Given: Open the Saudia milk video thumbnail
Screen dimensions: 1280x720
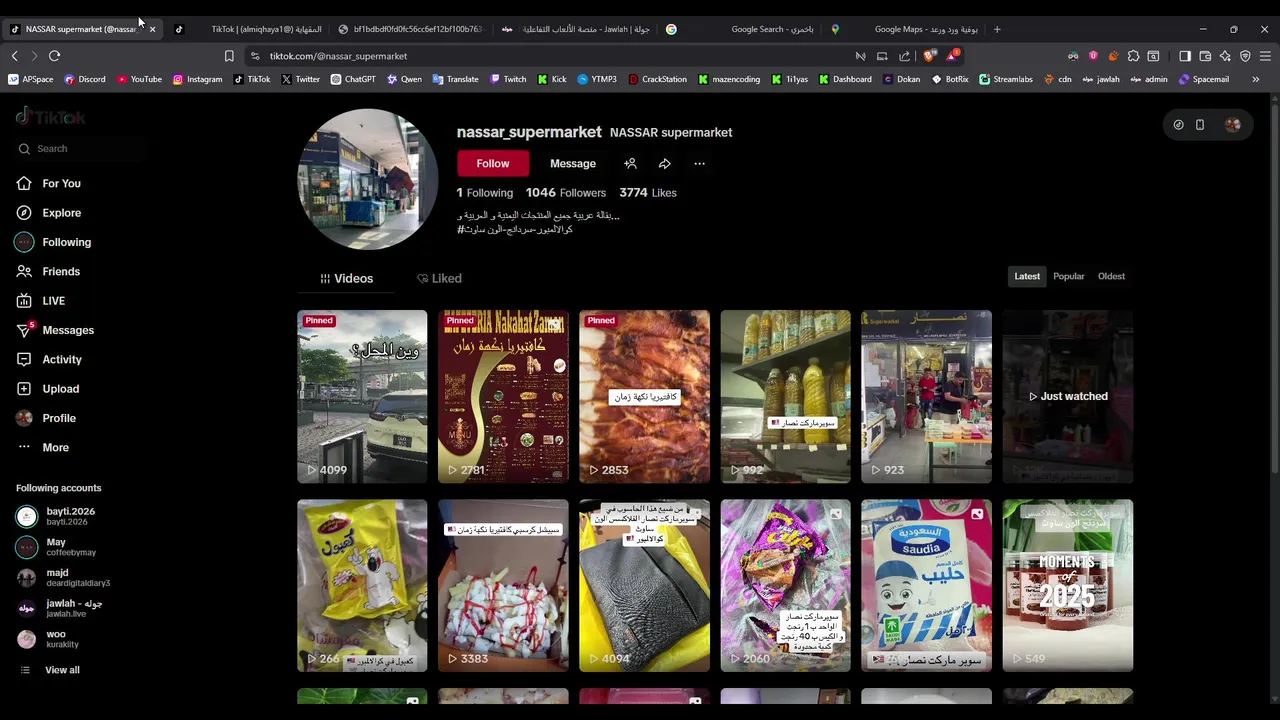Looking at the screenshot, I should coord(926,585).
